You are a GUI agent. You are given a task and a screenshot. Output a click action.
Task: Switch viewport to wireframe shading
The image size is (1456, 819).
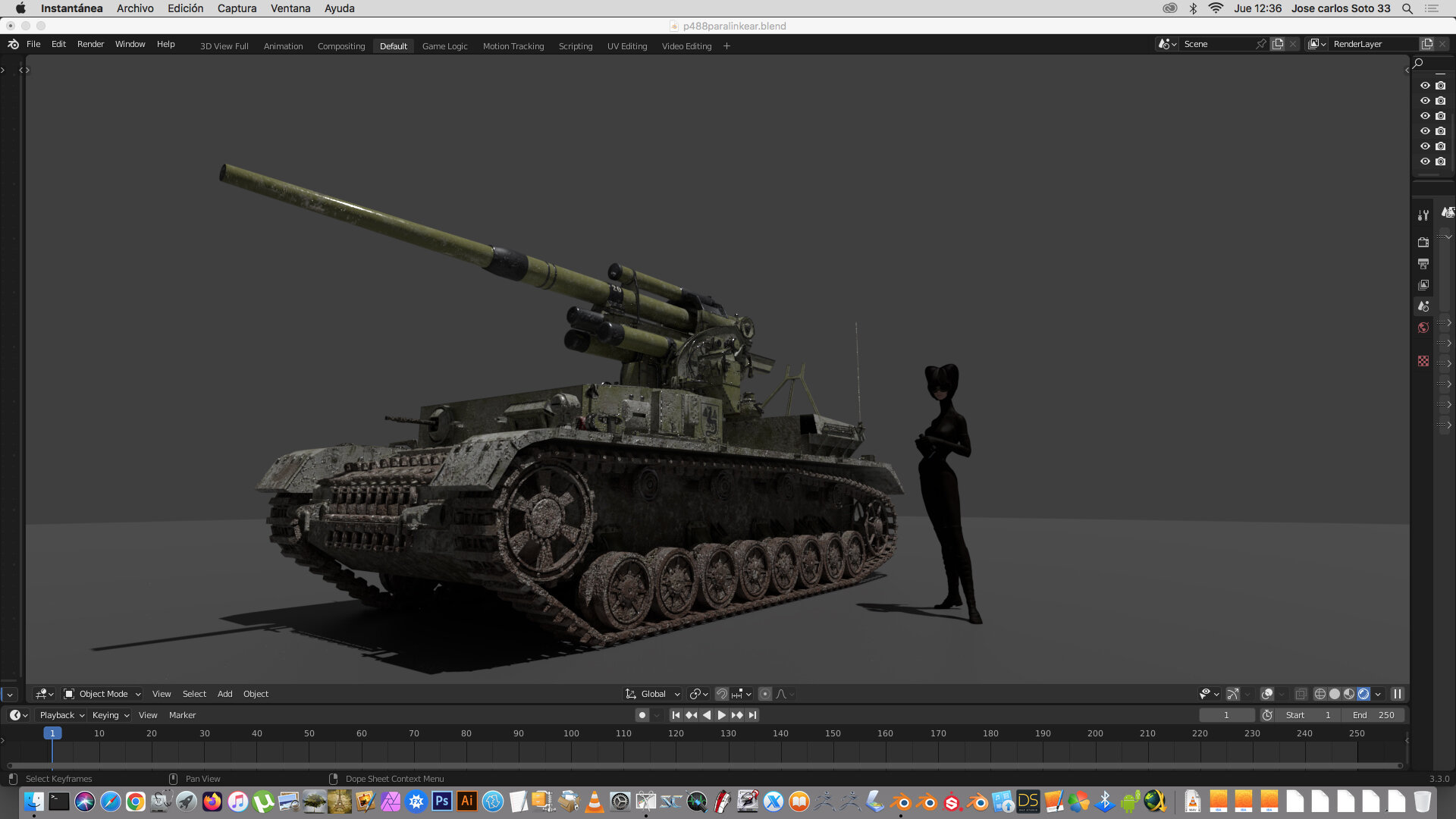pyautogui.click(x=1319, y=694)
